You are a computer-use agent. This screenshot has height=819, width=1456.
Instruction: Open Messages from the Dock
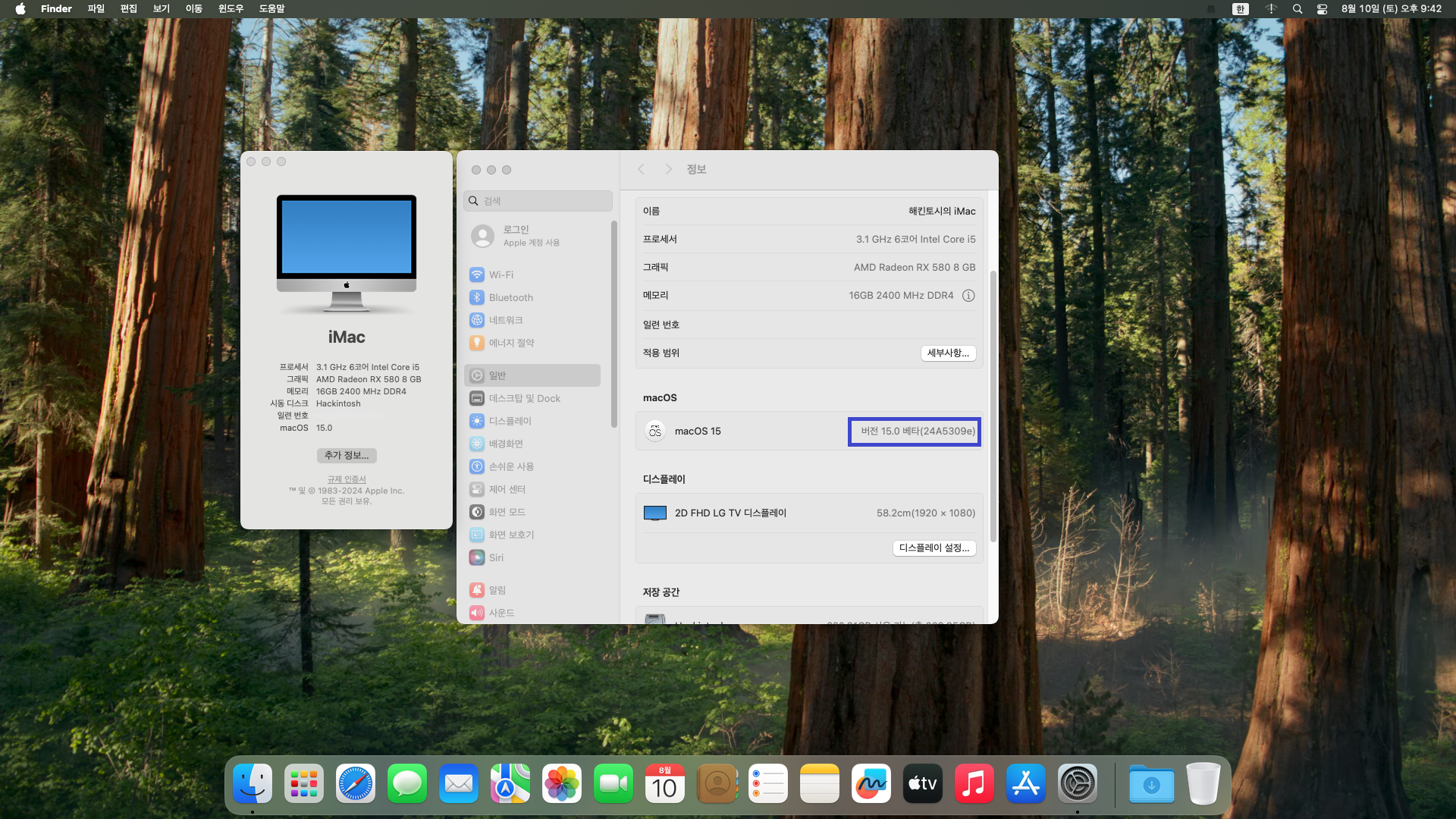407,784
